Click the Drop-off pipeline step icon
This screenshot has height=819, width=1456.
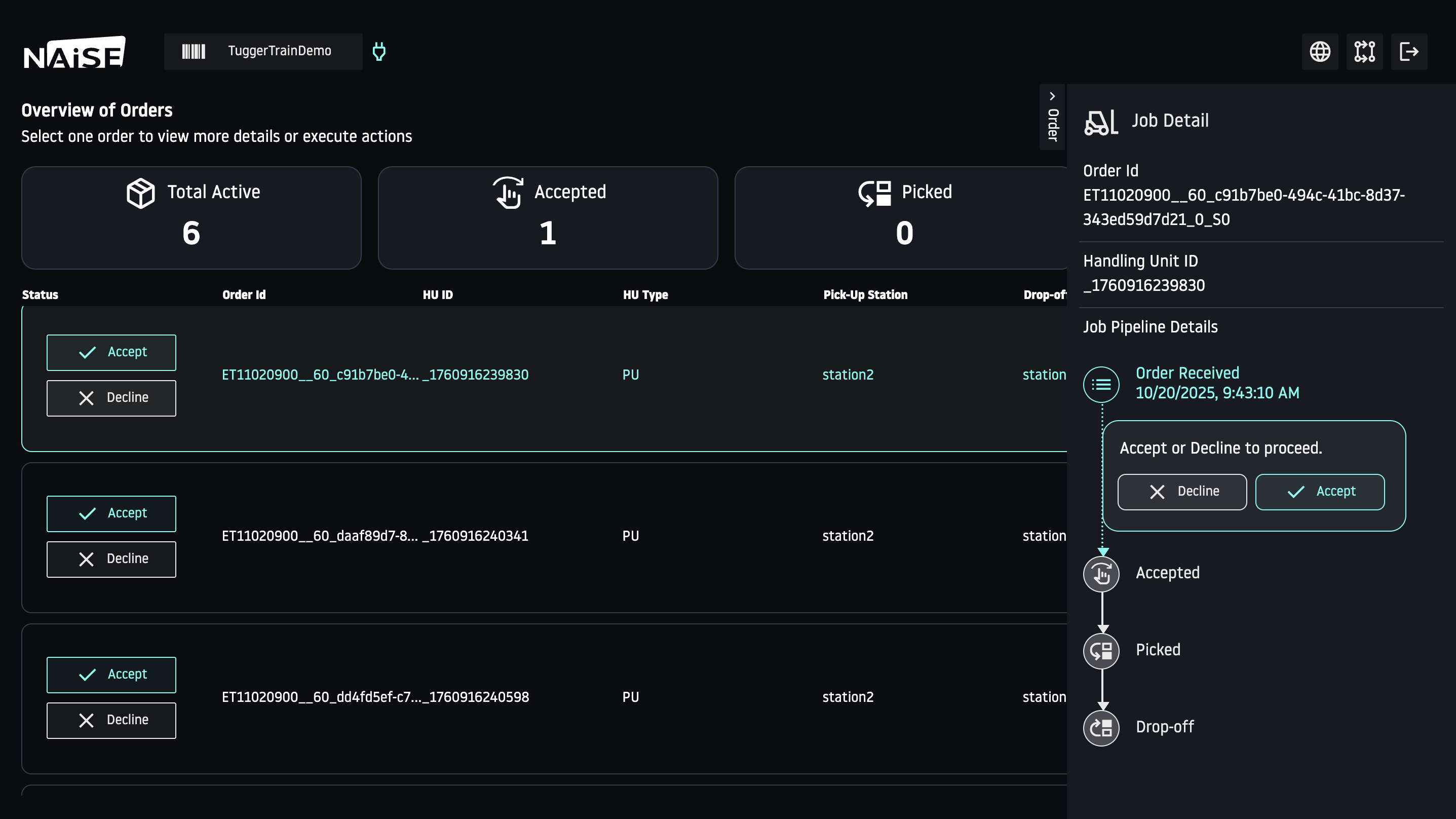1101,728
